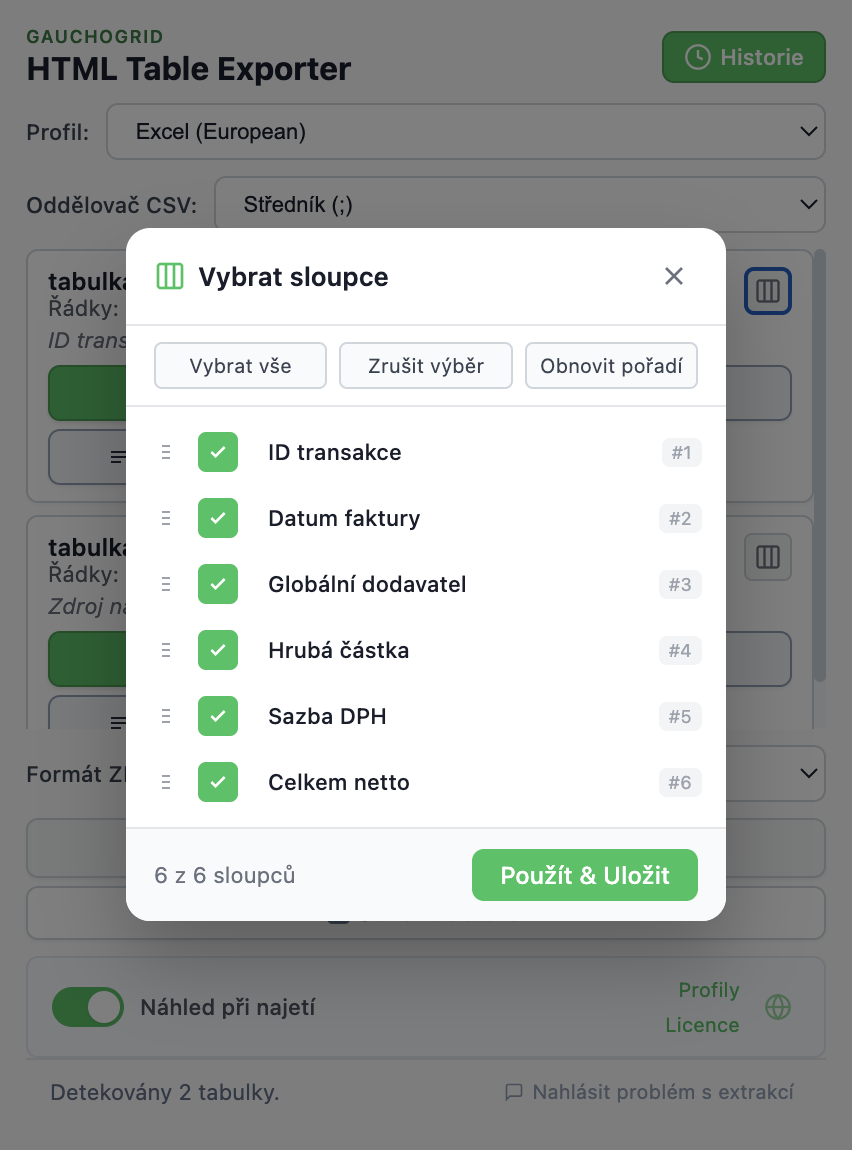Click the green columns icon beside Vybrat sloupce

click(x=170, y=276)
